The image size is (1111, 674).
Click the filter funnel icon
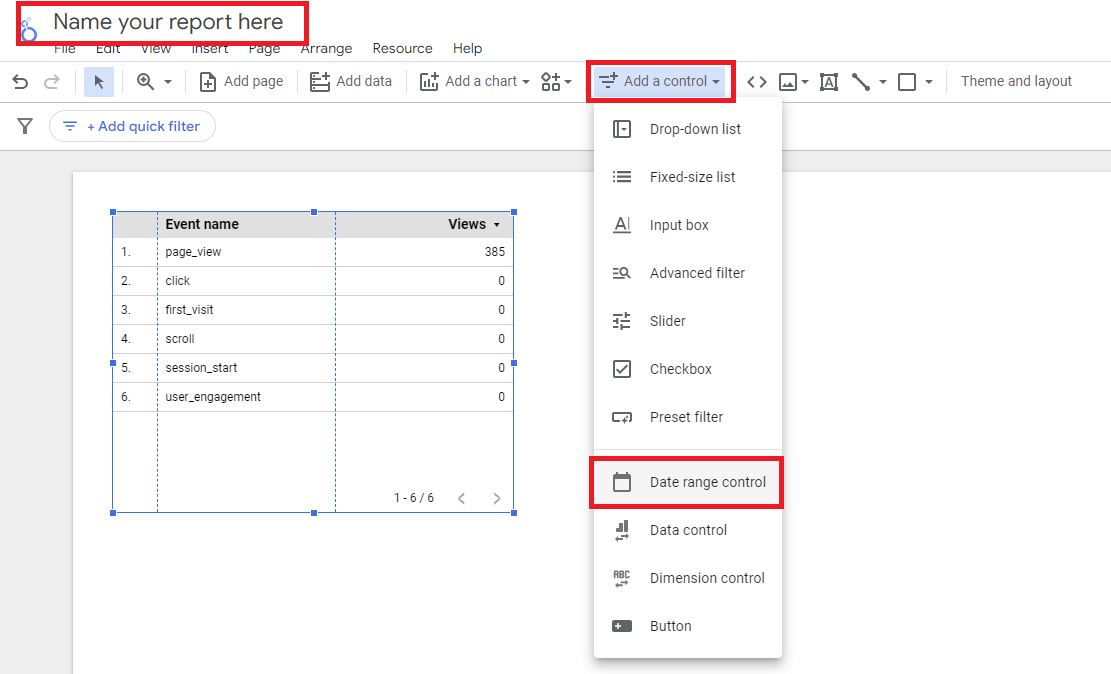[25, 126]
